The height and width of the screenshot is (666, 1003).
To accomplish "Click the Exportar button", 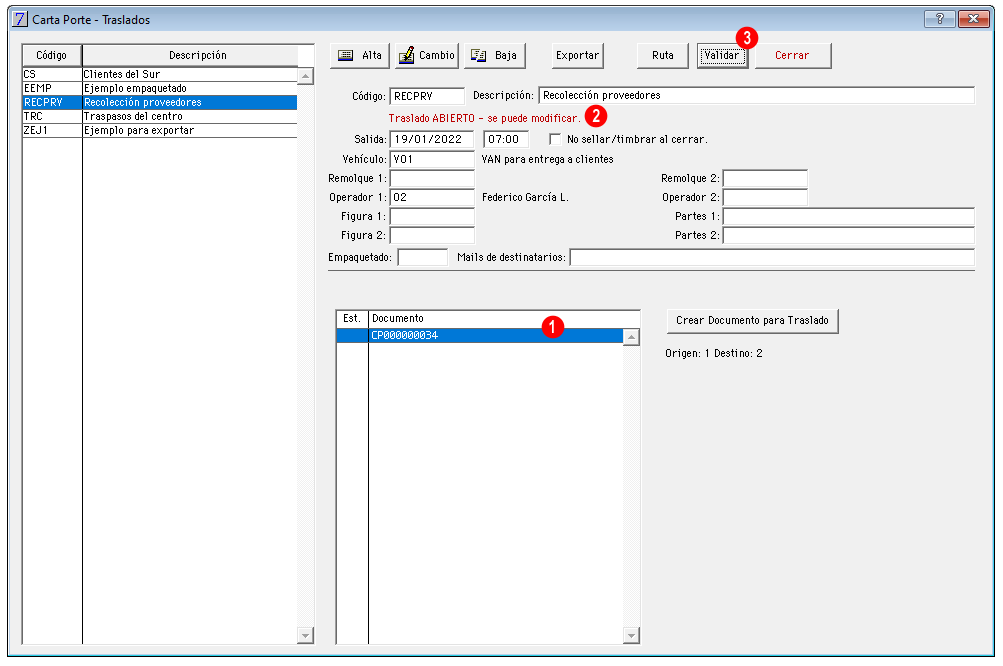I will (578, 56).
